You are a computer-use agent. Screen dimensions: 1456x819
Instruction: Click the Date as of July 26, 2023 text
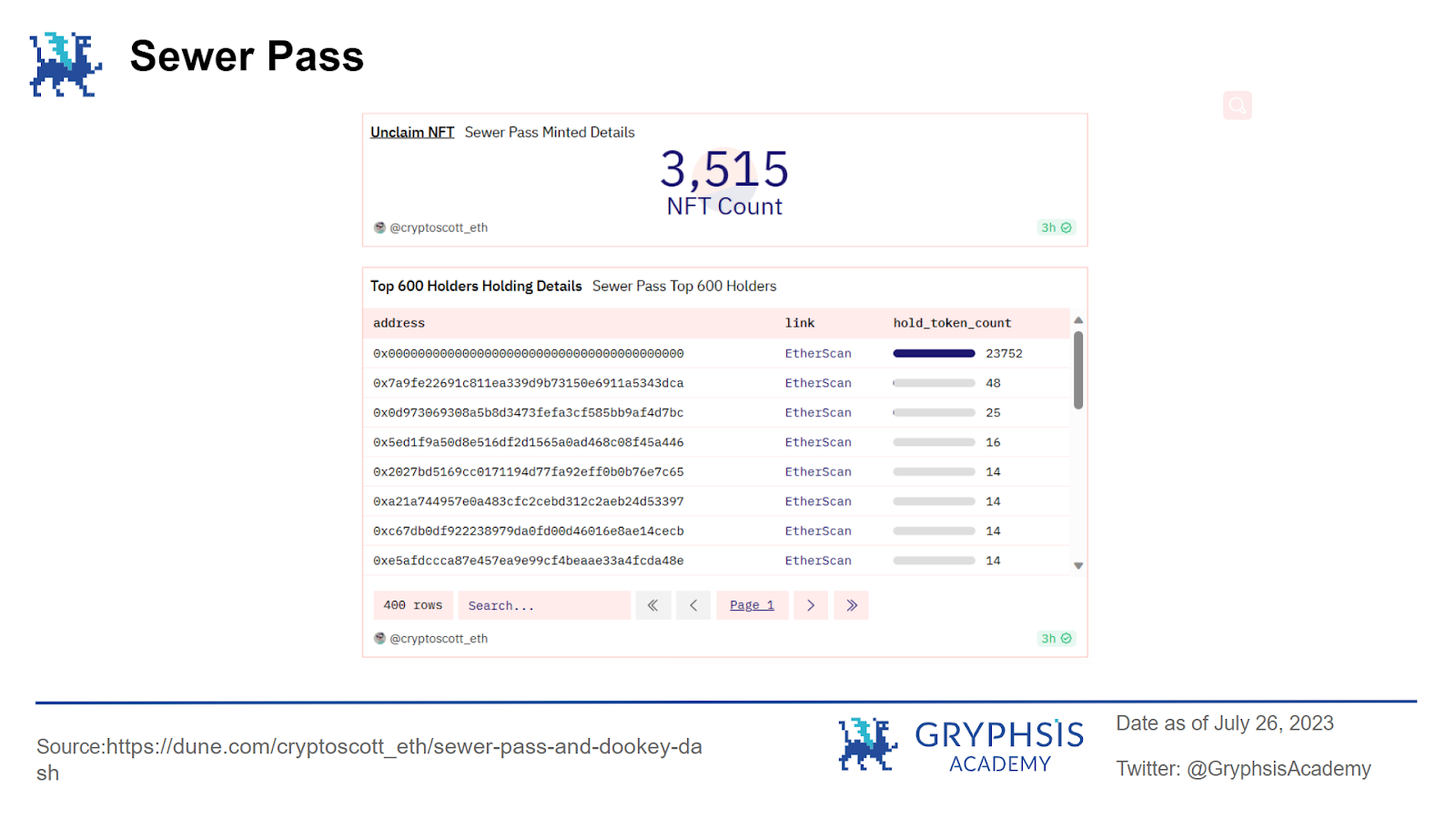1225,723
